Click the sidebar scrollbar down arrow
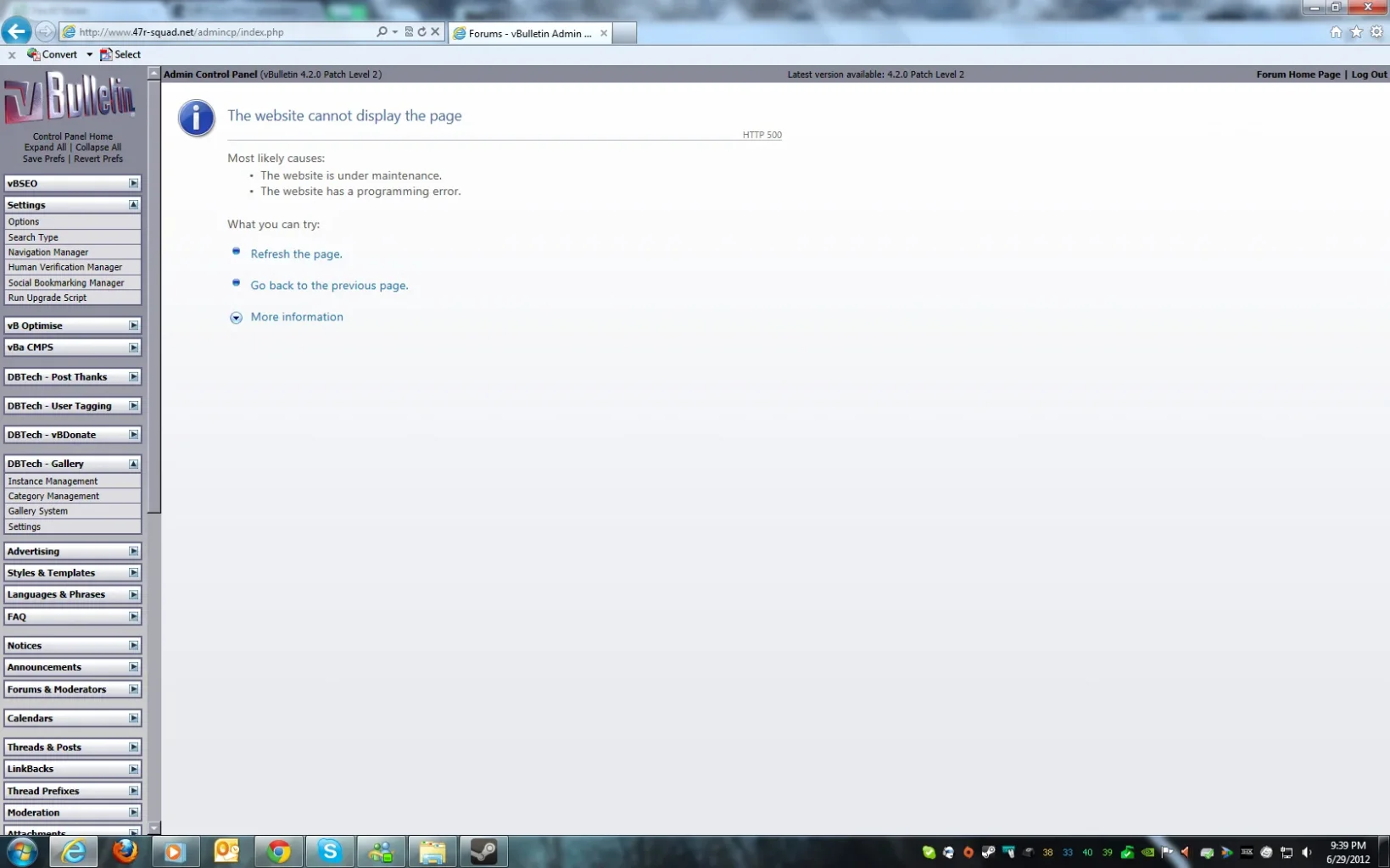Screen dimensions: 1390x868 pyautogui.click(x=154, y=828)
